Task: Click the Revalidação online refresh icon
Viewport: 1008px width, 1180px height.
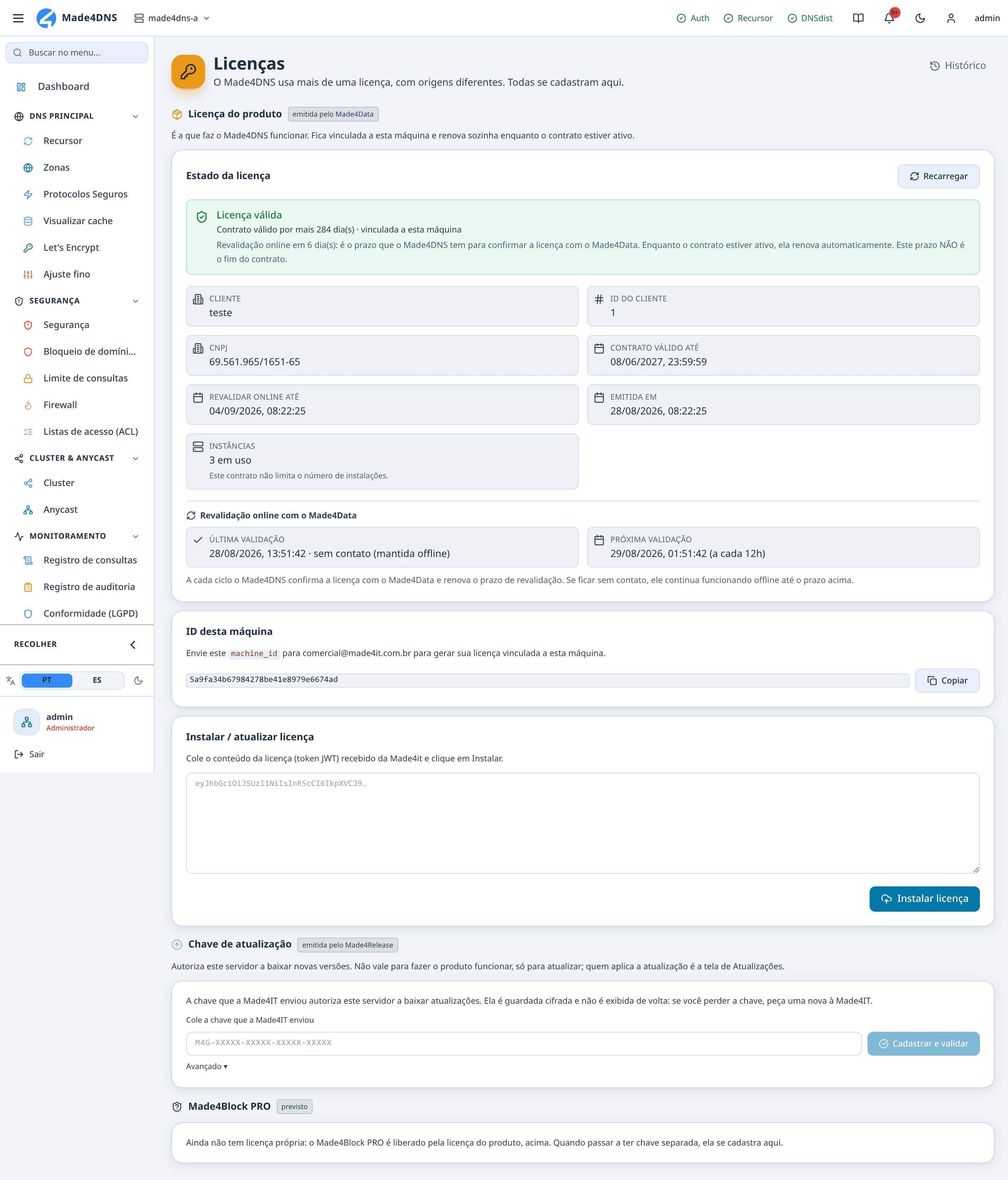Action: [x=191, y=516]
